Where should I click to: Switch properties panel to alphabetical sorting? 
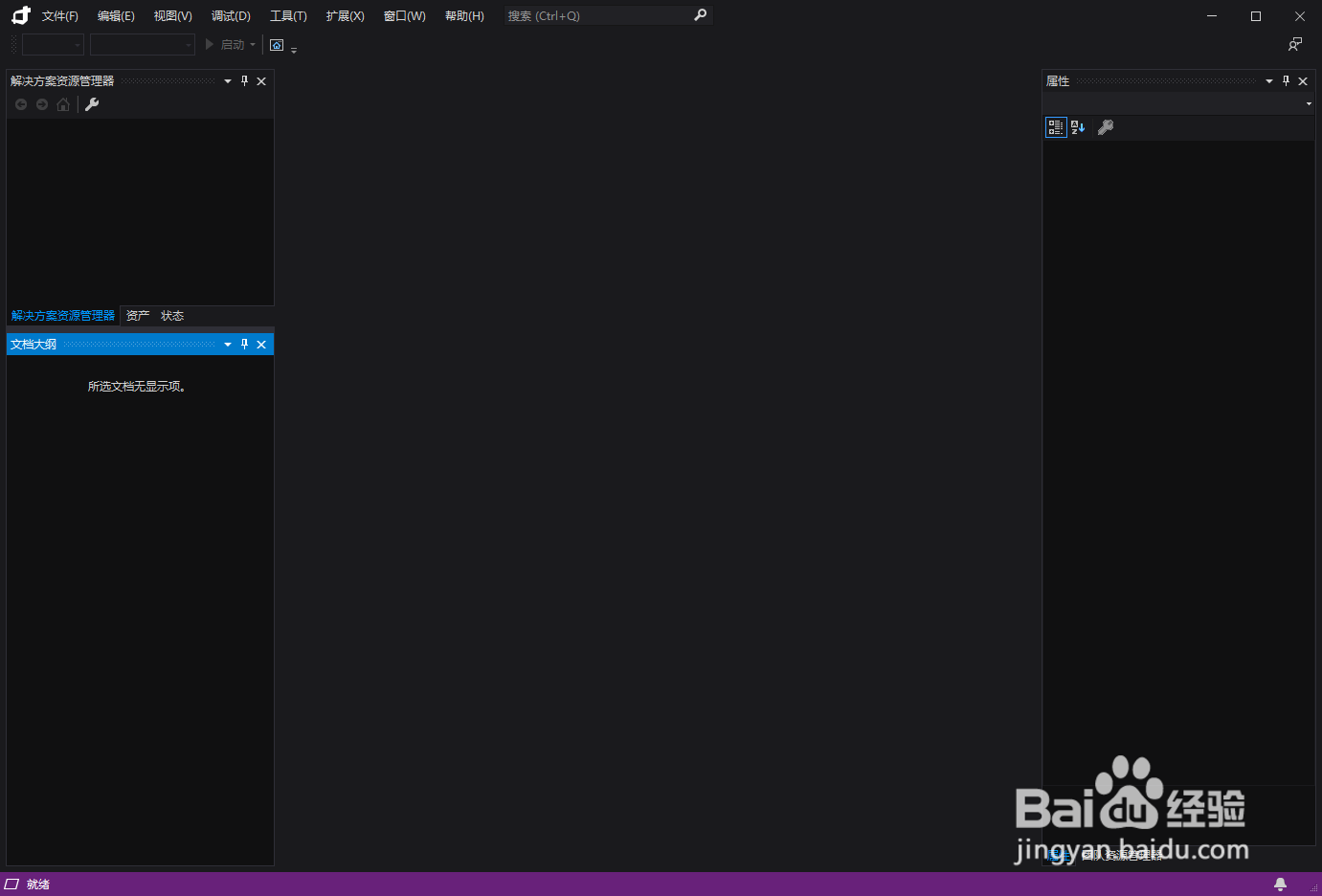click(x=1078, y=126)
